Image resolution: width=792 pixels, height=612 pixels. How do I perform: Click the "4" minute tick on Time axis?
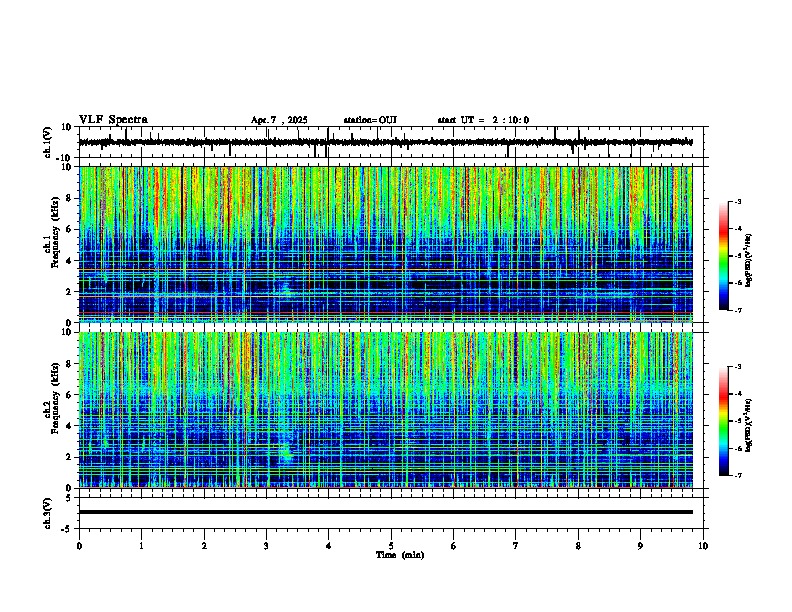(329, 546)
